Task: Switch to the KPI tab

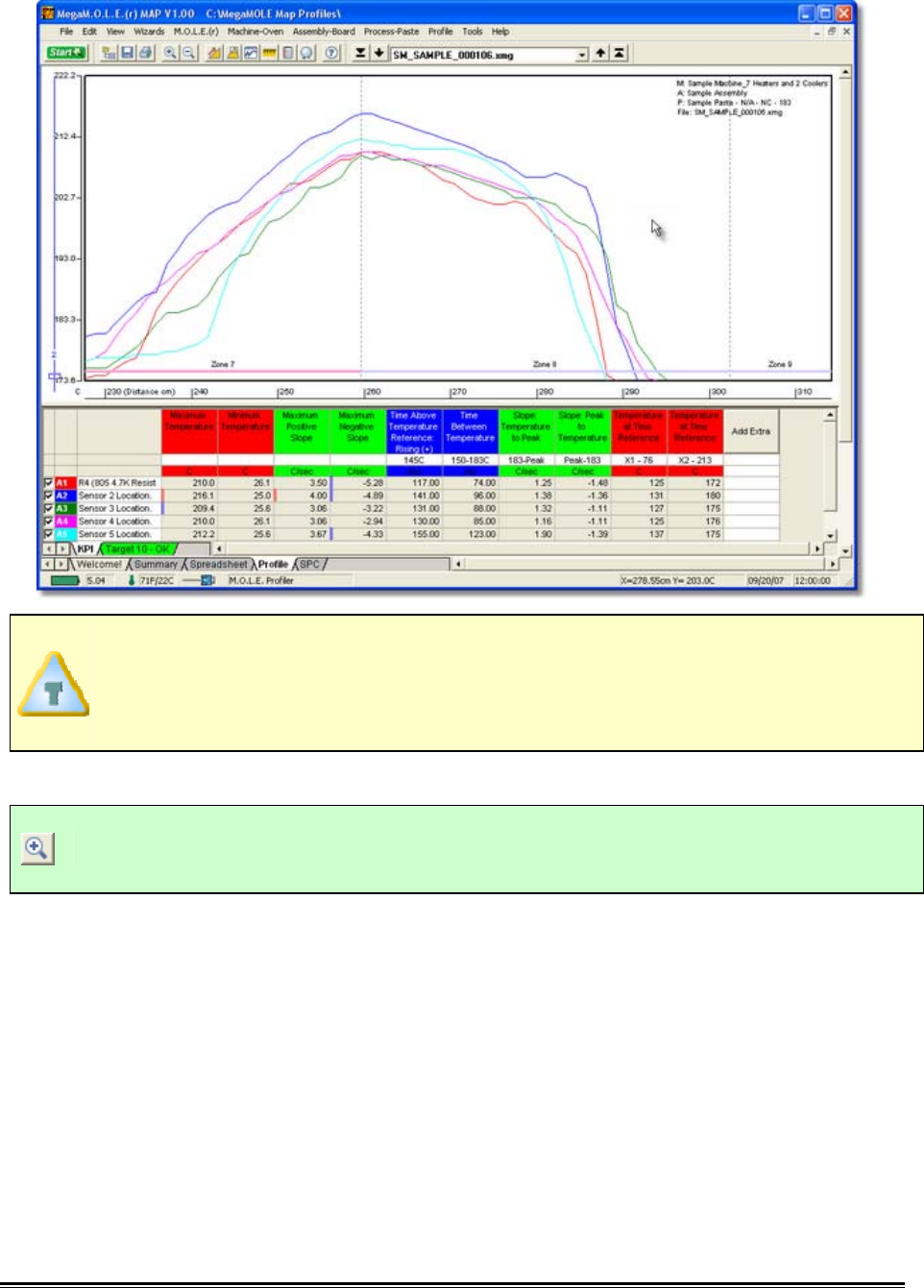Action: tap(85, 549)
